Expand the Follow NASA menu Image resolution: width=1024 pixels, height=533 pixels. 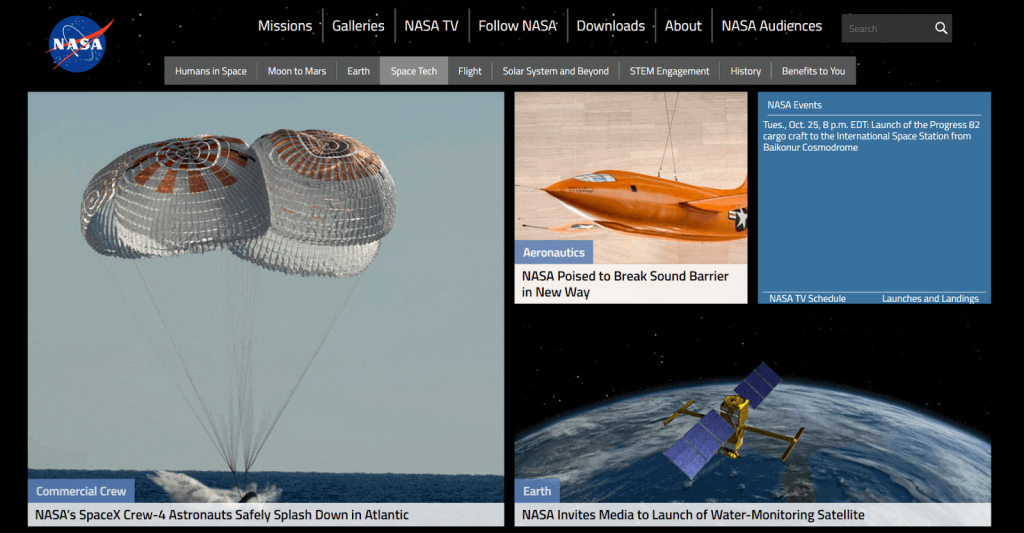click(x=517, y=26)
